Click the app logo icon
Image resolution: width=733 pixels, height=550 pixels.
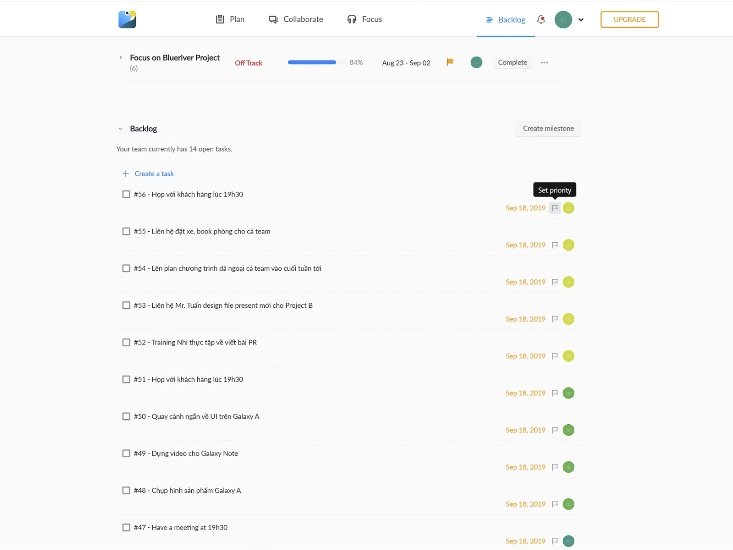coord(128,19)
